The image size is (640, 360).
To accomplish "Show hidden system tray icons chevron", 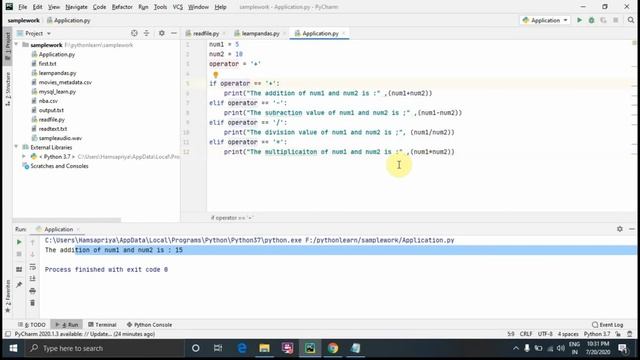I will [516, 348].
